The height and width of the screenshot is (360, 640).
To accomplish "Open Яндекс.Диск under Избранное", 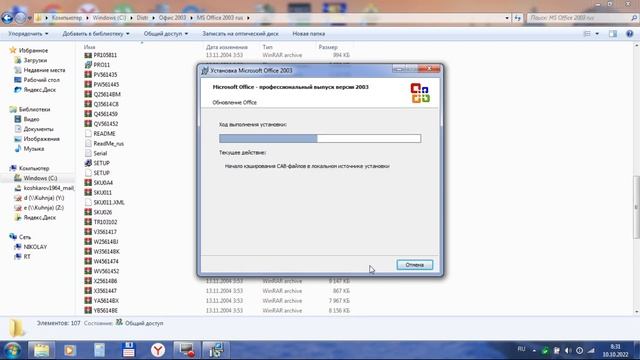I will (x=40, y=90).
